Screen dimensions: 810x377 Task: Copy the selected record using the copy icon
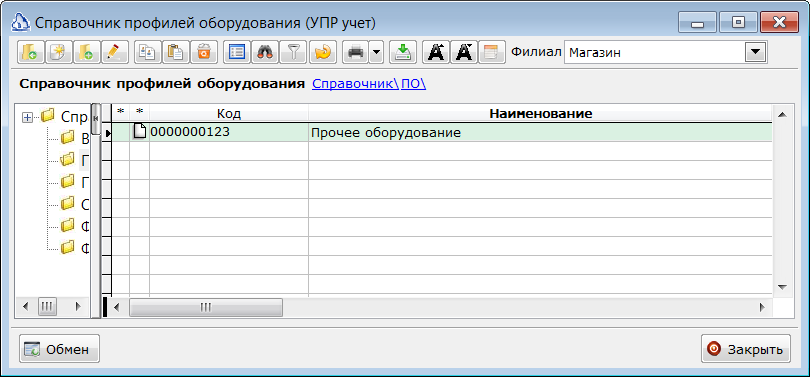(x=147, y=52)
